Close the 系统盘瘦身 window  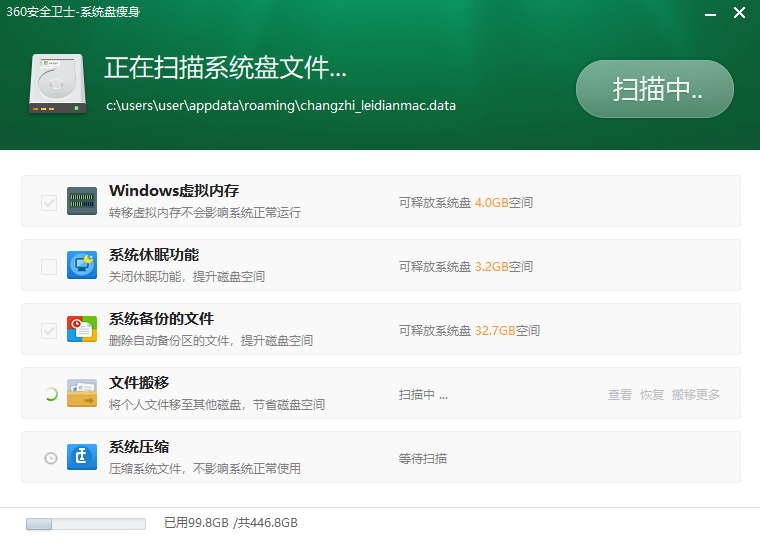pos(739,13)
